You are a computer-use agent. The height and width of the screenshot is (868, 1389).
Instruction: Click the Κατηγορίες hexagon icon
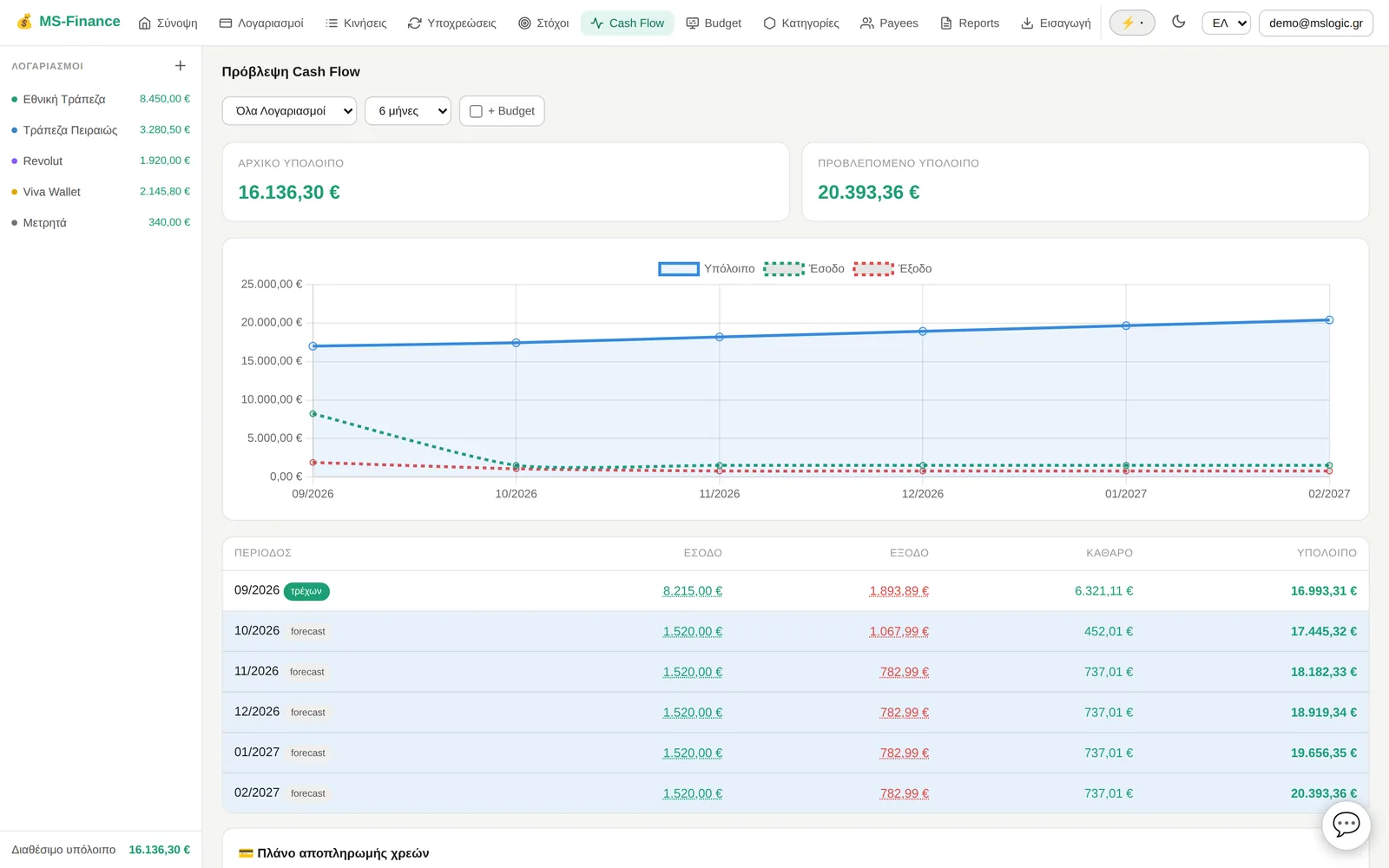(x=769, y=23)
